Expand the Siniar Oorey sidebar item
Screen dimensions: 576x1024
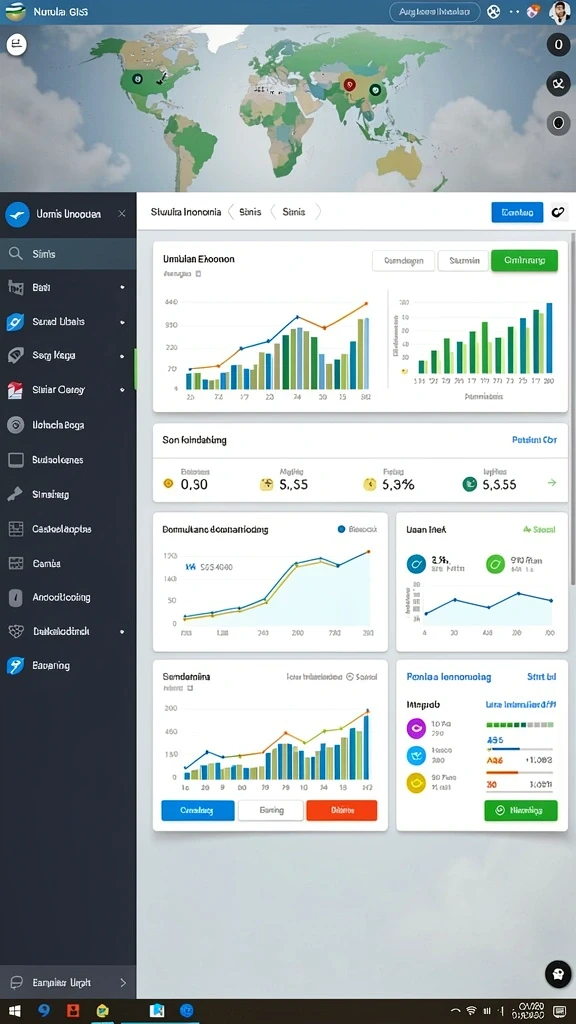122,390
